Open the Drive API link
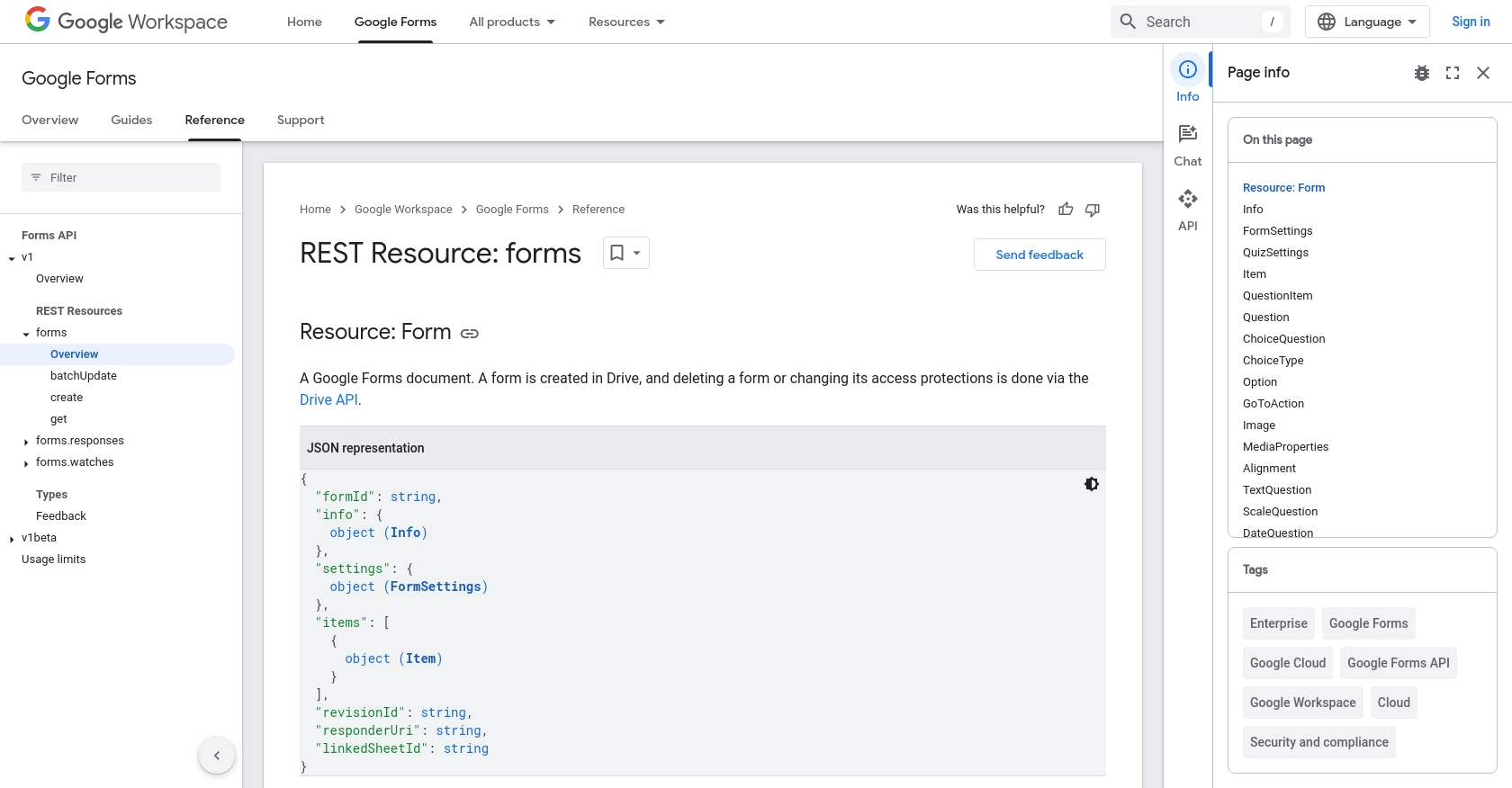The width and height of the screenshot is (1512, 788). point(328,399)
